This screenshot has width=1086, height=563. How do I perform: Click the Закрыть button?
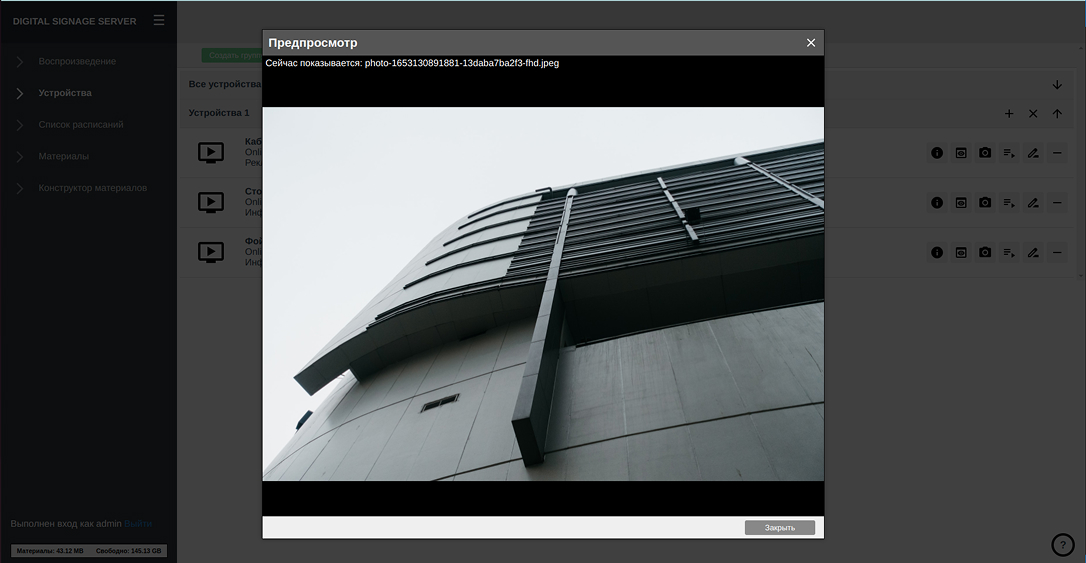point(780,528)
